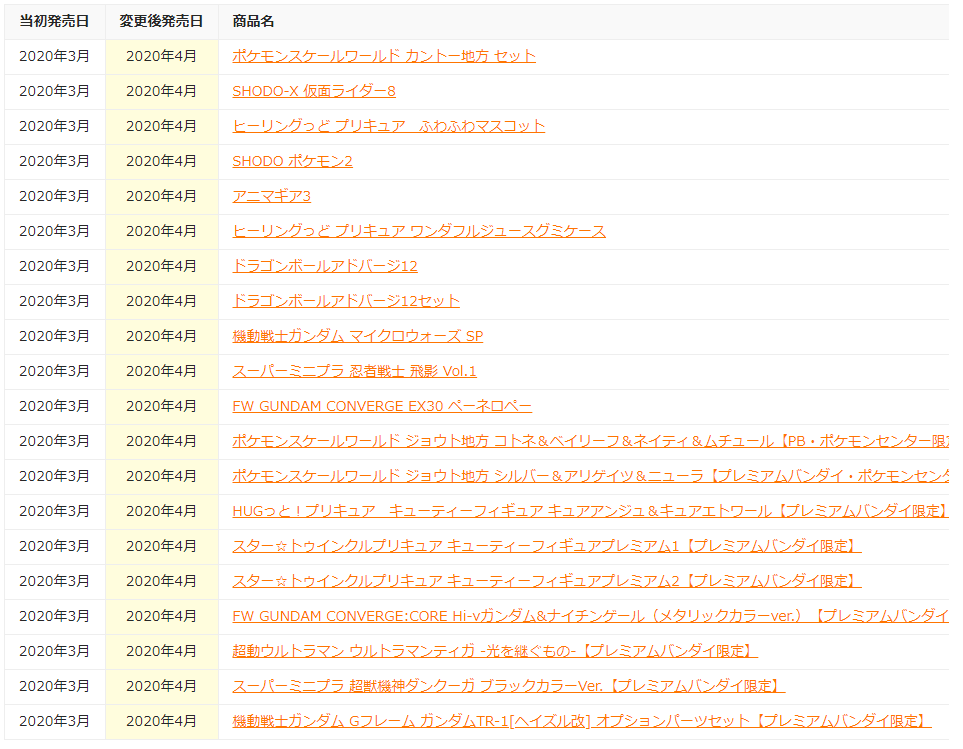Open the アニマギア3 product page

[x=271, y=196]
